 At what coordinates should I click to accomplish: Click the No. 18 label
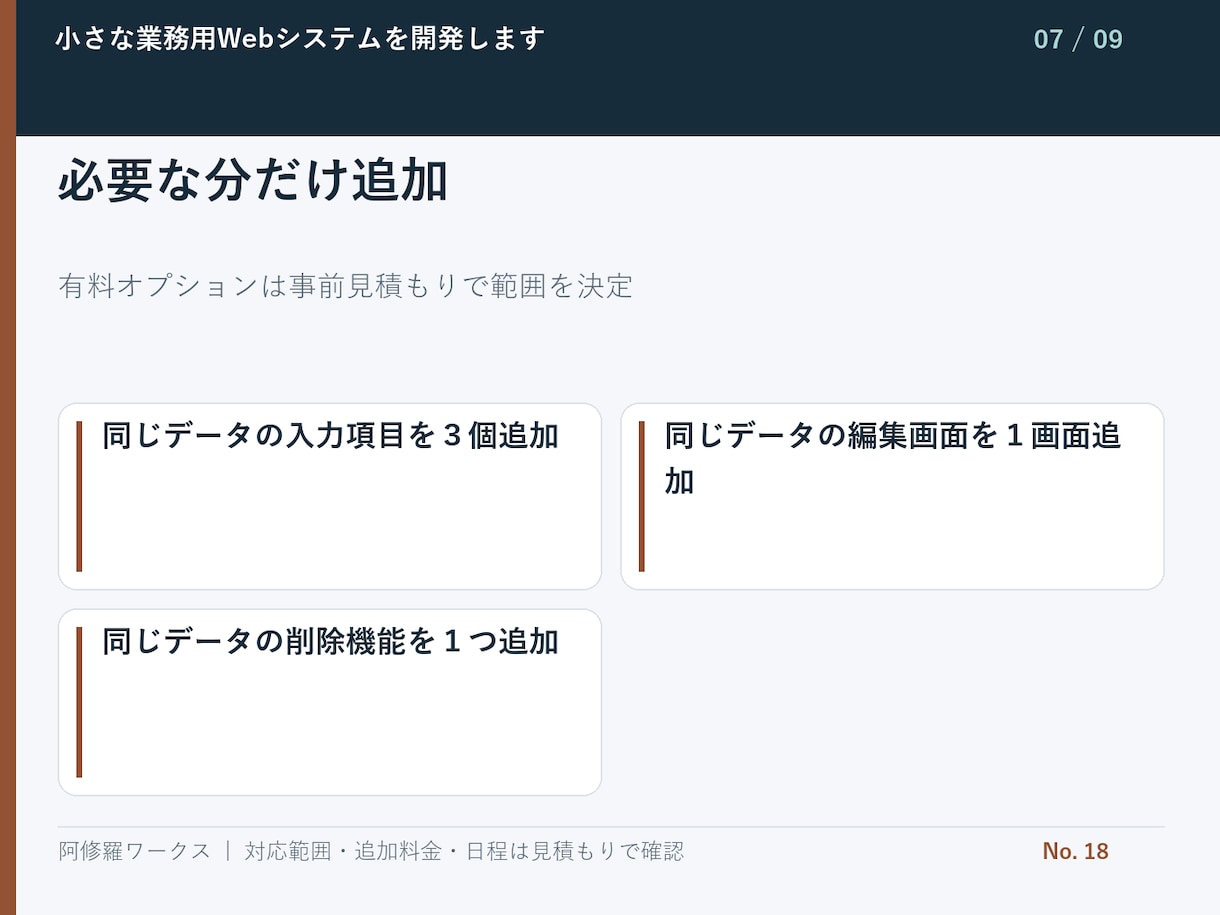(x=1076, y=851)
